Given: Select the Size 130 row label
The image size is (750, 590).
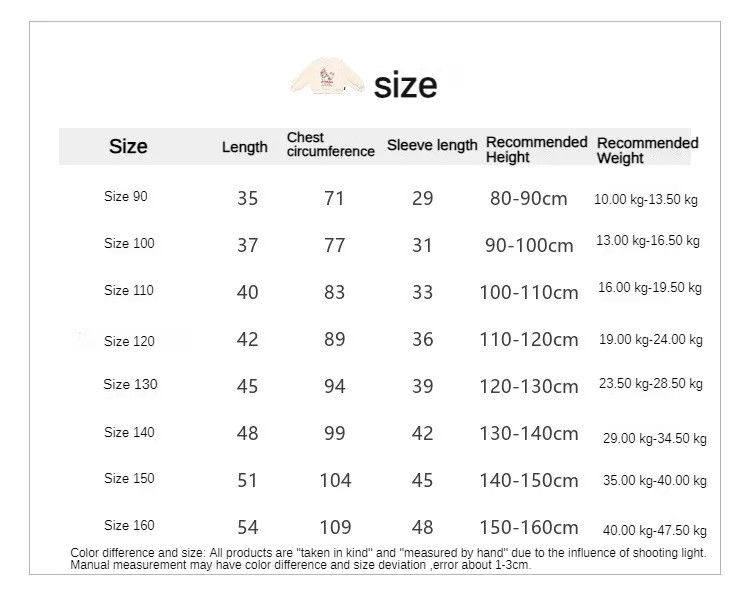Looking at the screenshot, I should pyautogui.click(x=130, y=384).
